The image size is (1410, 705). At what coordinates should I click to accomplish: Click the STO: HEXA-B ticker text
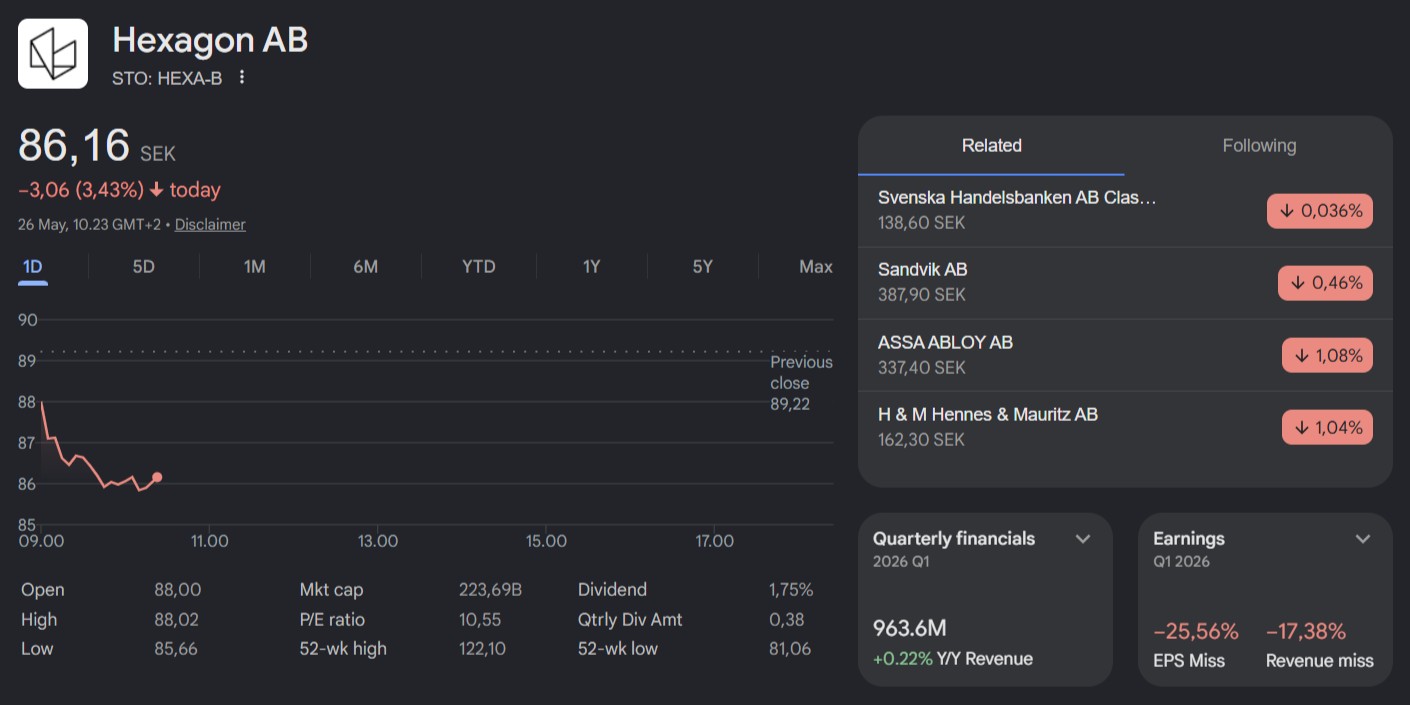(x=167, y=78)
